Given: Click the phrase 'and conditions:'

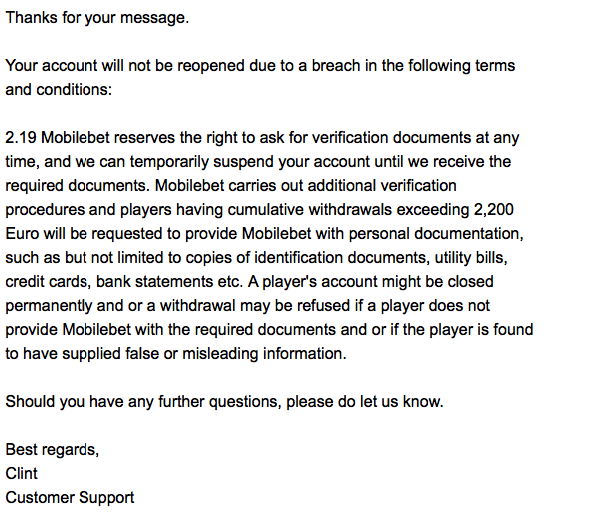Looking at the screenshot, I should pyautogui.click(x=59, y=90).
